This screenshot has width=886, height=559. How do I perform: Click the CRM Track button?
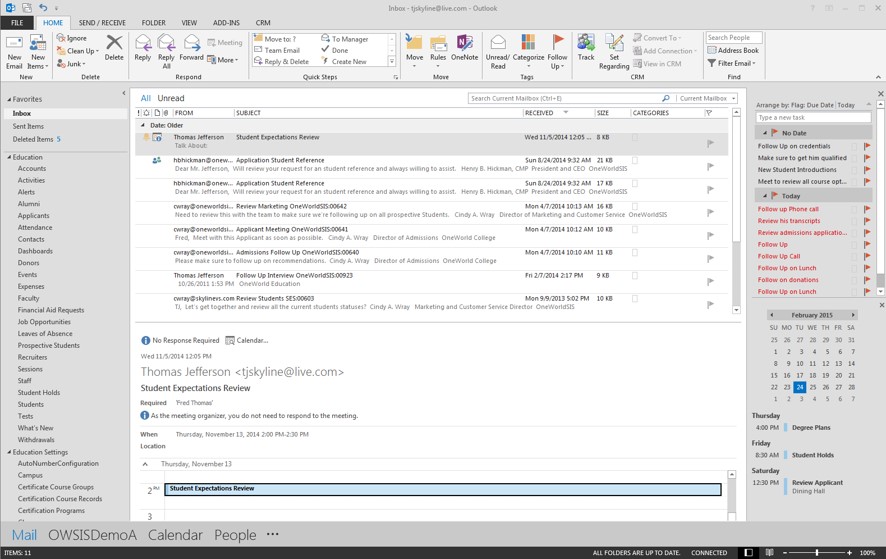(x=586, y=48)
